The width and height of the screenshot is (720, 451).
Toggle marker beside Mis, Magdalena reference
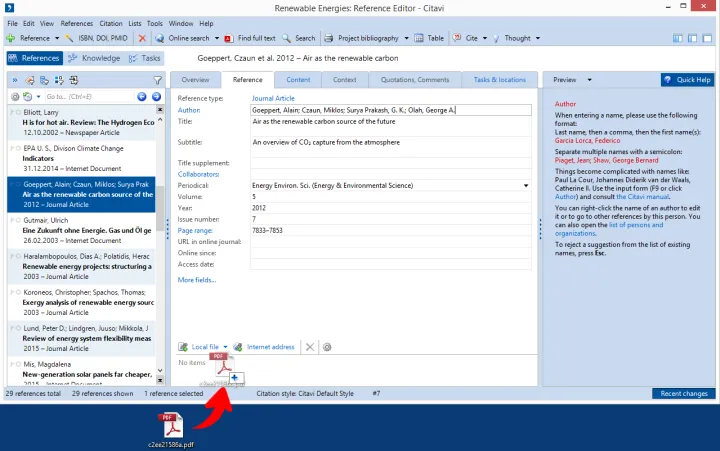17,364
